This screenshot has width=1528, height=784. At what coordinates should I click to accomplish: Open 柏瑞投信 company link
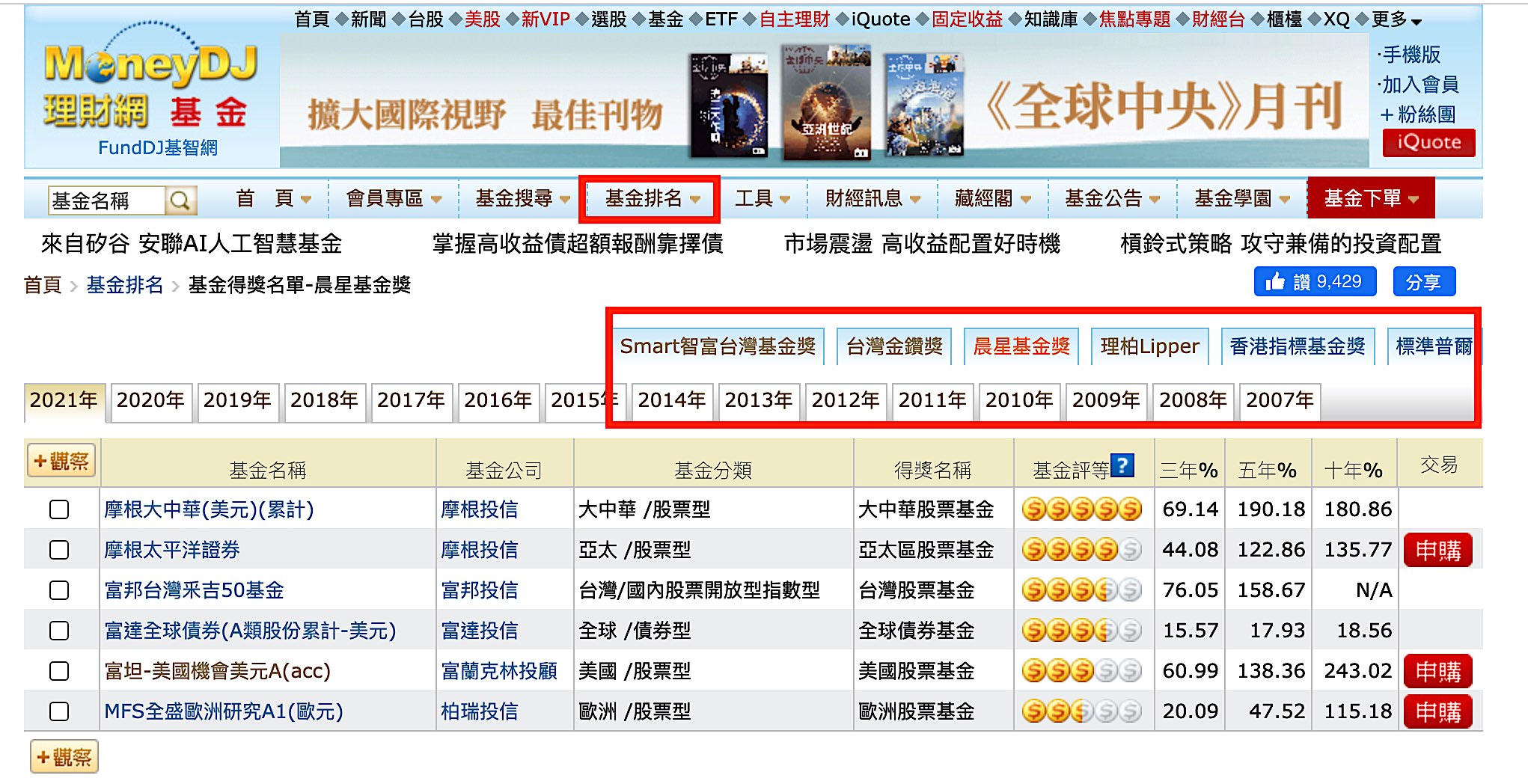480,712
